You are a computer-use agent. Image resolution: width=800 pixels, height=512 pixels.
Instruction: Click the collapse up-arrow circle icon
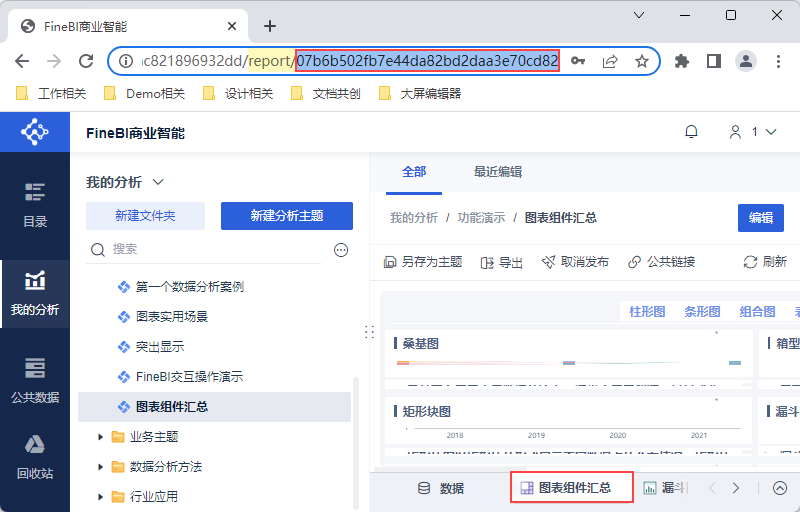(780, 489)
